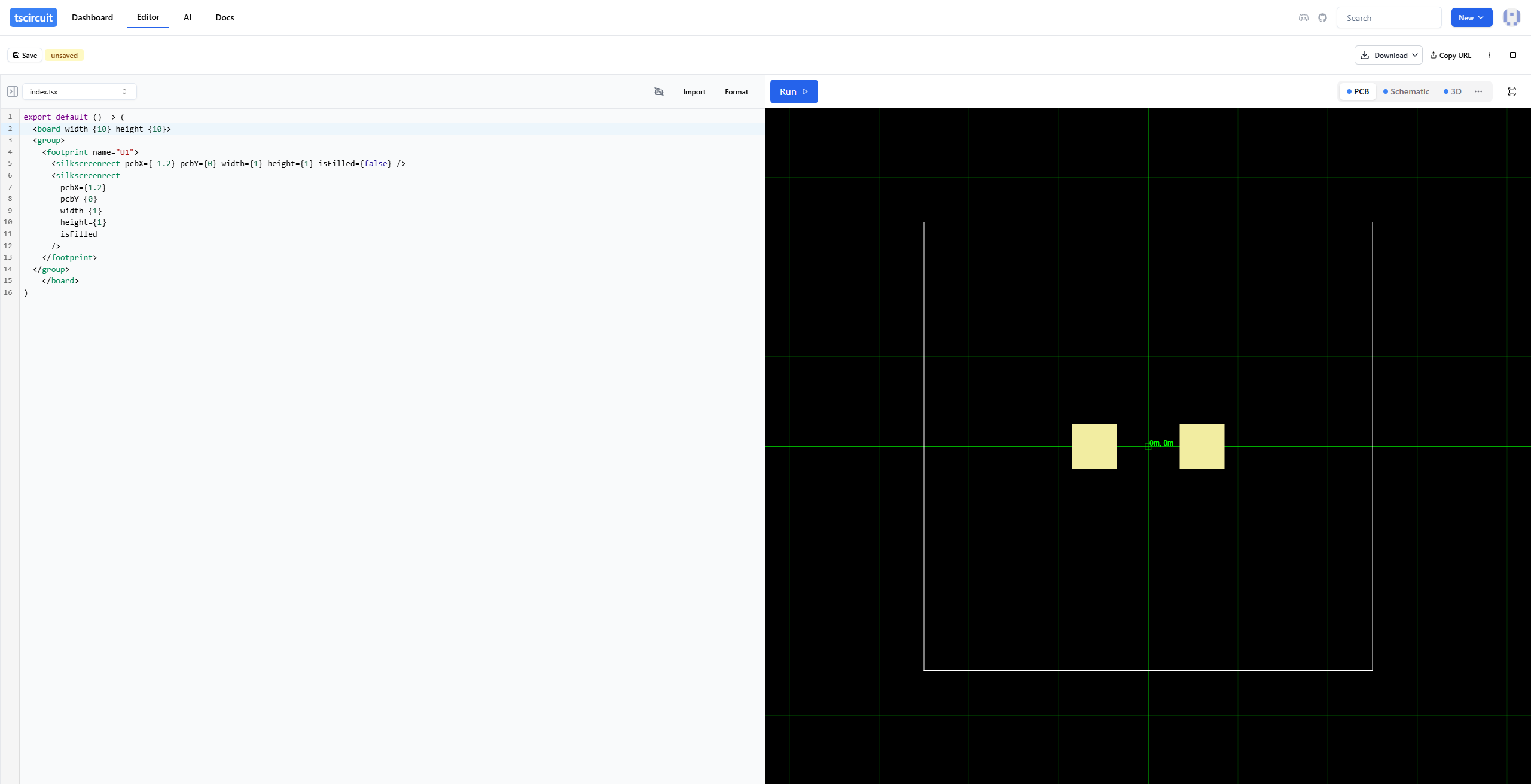Open the GitHub icon link
Image resolution: width=1531 pixels, height=784 pixels.
1322,17
